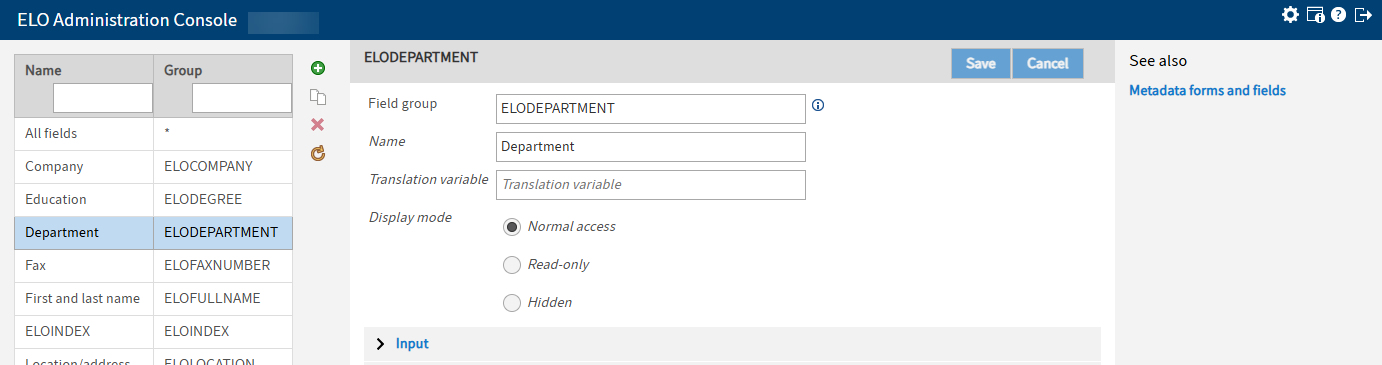Open the info window icon in header
This screenshot has height=365, width=1382.
1316,15
